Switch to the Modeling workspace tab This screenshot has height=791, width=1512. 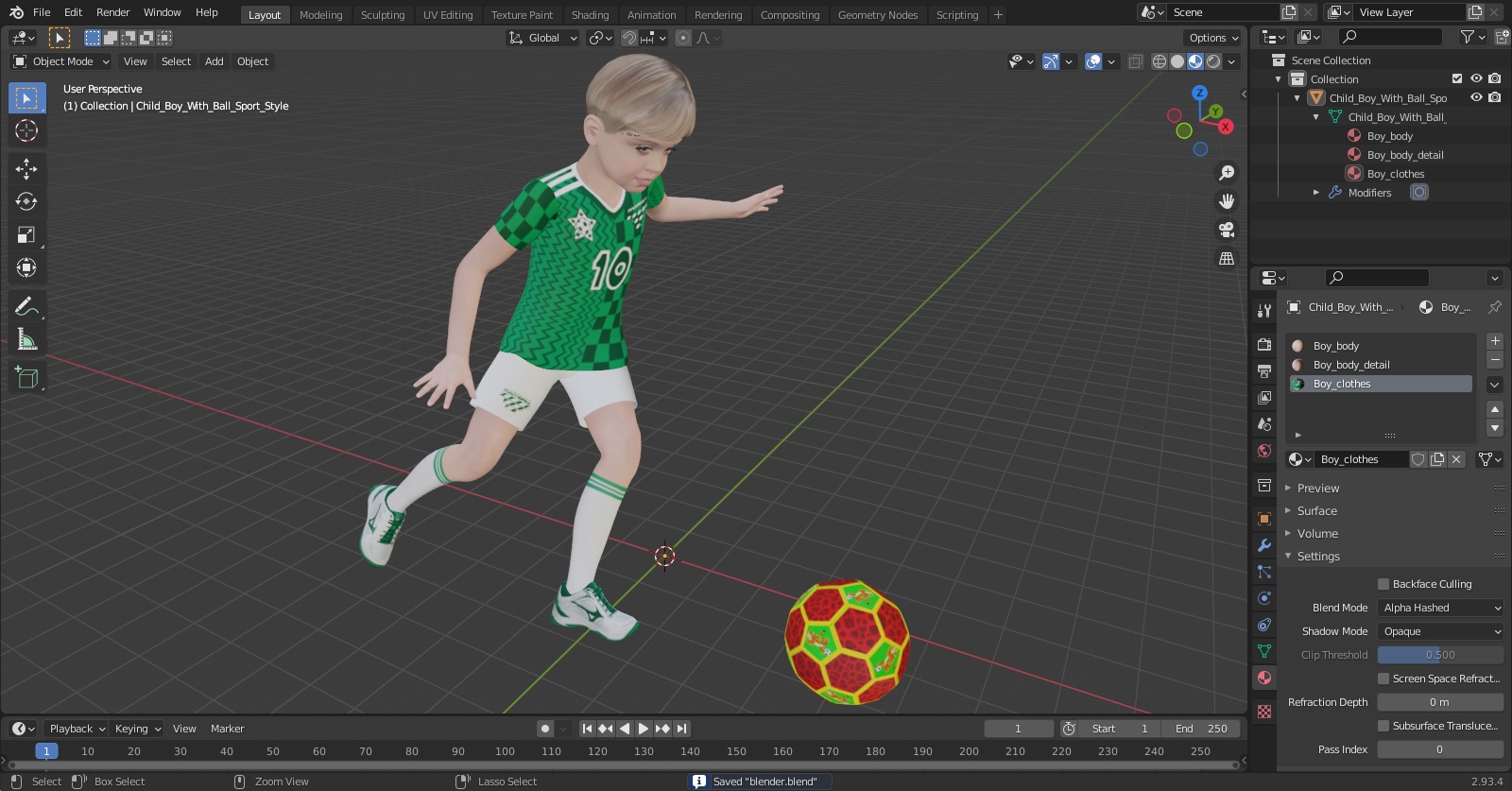pos(321,15)
